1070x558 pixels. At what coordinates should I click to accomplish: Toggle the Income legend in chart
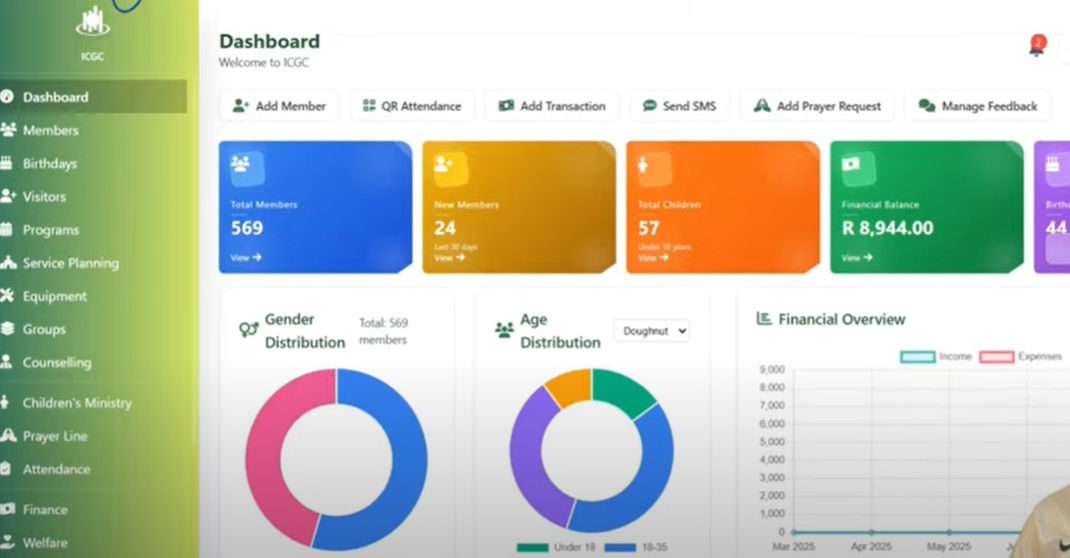(935, 356)
